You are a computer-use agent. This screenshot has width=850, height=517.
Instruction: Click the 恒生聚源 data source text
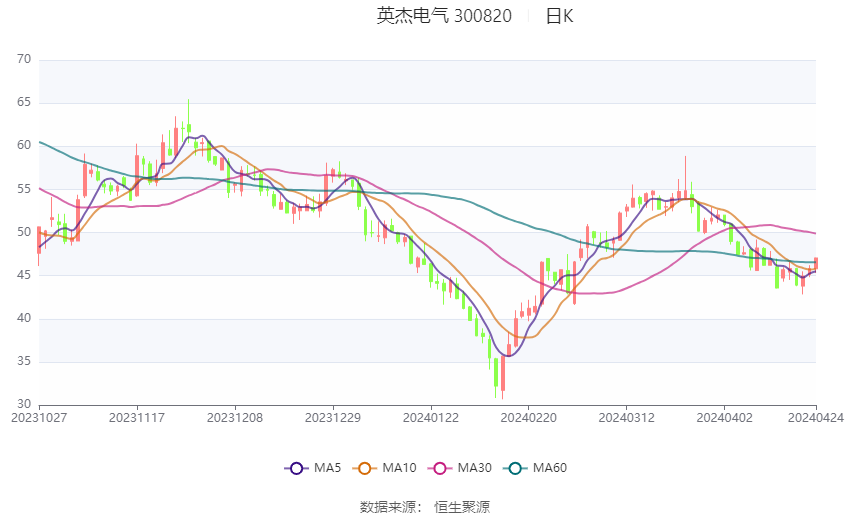coord(462,507)
